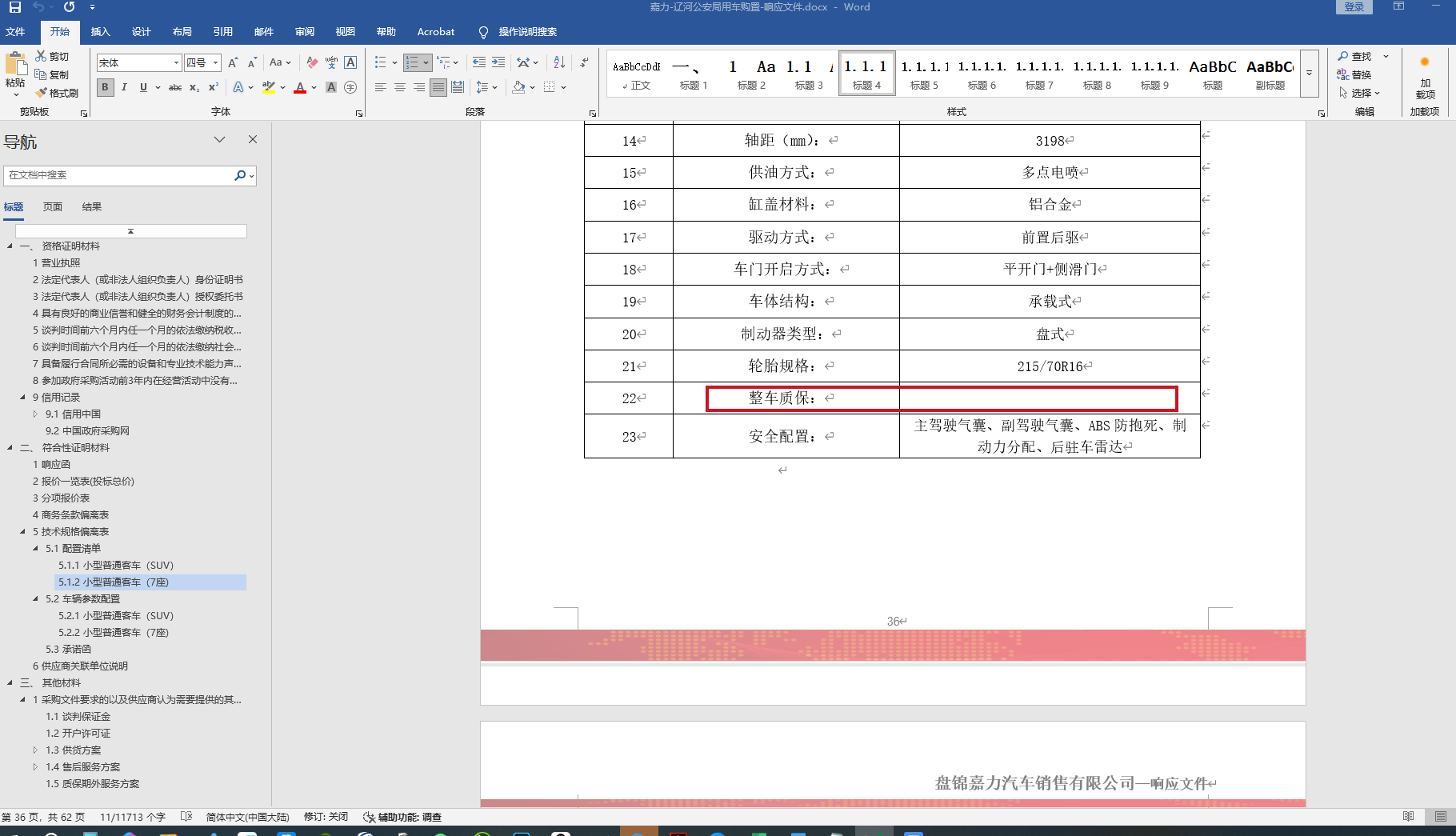
Task: Close the navigation pane
Action: tap(253, 139)
